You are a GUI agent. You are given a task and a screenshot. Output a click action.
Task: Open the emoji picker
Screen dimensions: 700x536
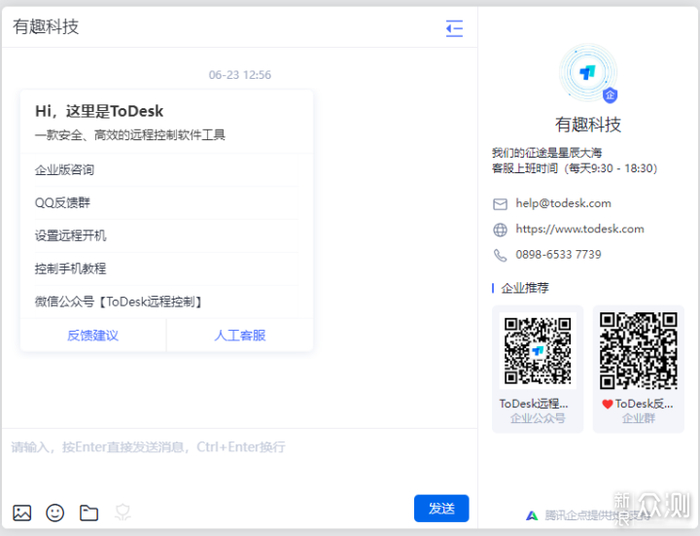[x=55, y=513]
